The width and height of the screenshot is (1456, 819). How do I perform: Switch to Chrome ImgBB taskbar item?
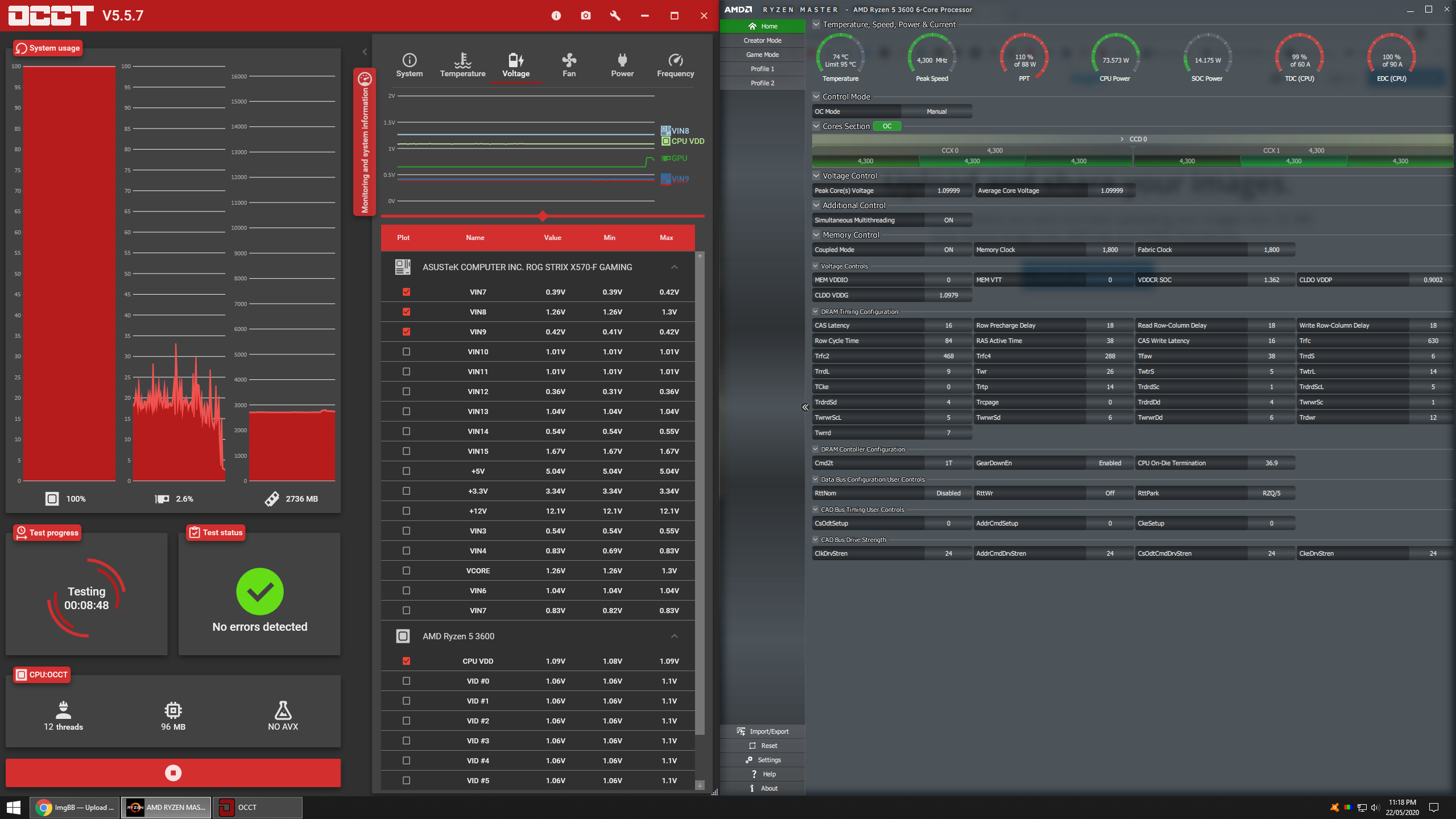[x=75, y=807]
